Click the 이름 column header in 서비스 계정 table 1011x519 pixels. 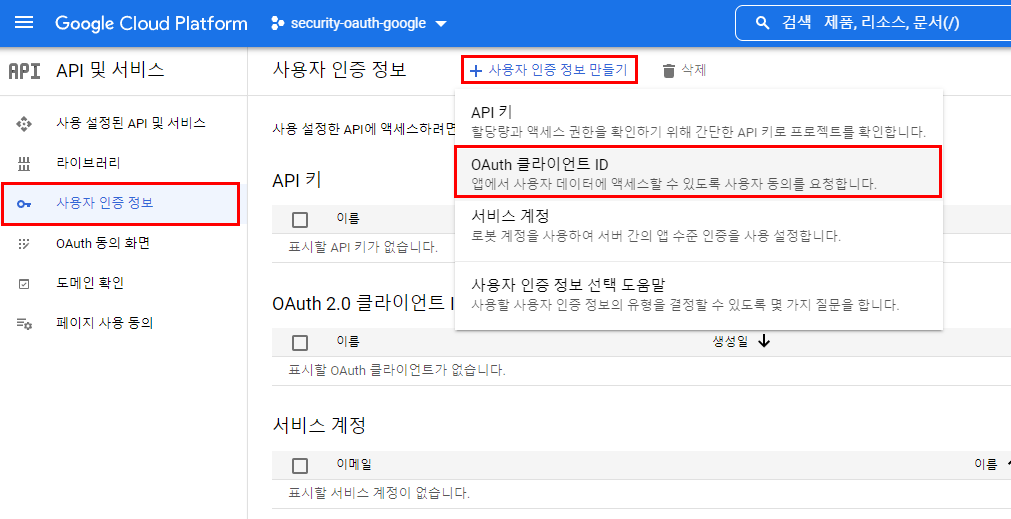pyautogui.click(x=985, y=465)
